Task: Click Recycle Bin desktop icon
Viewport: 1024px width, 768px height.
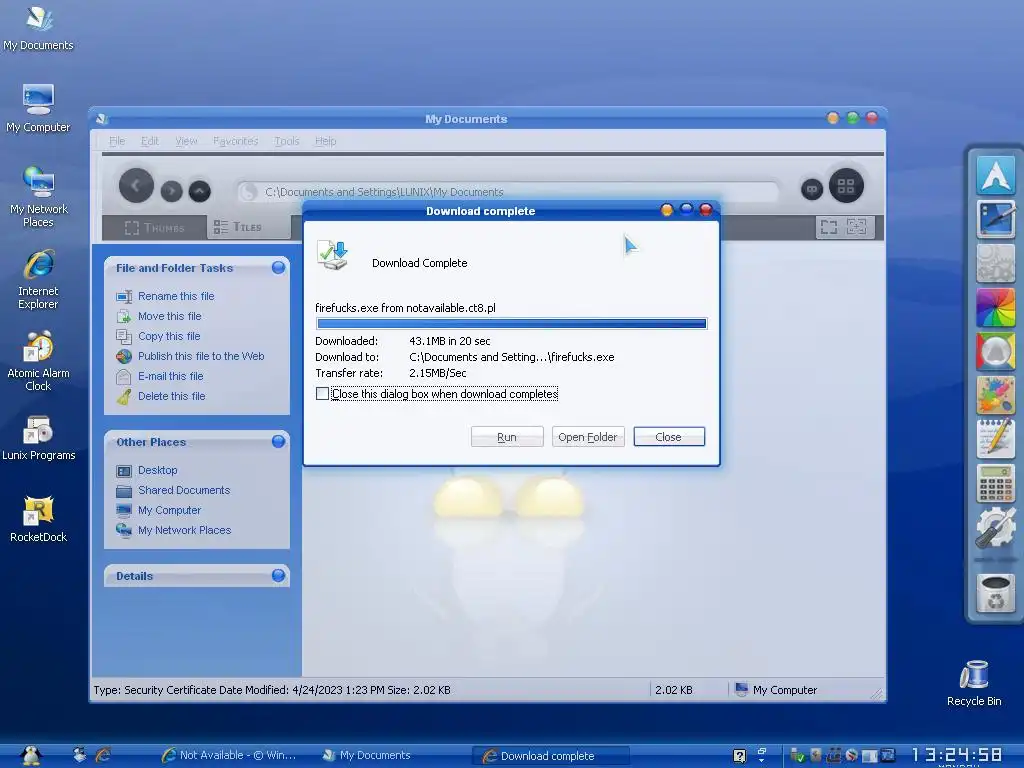Action: (974, 684)
